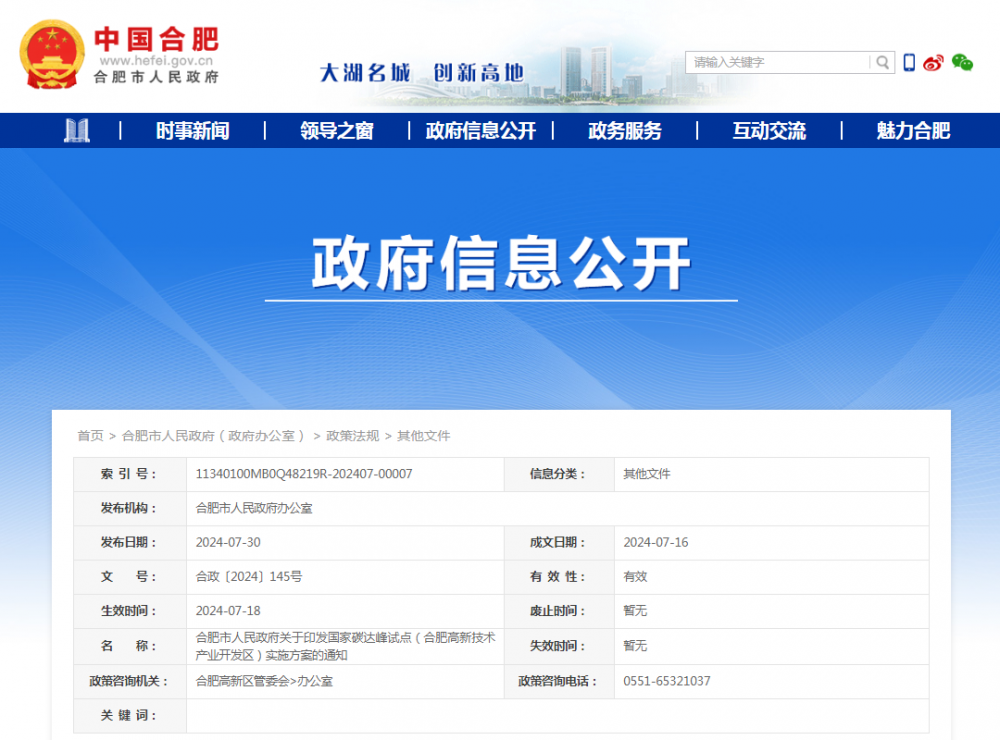Open the mobile version phone icon
Image resolution: width=1000 pixels, height=740 pixels.
point(909,62)
